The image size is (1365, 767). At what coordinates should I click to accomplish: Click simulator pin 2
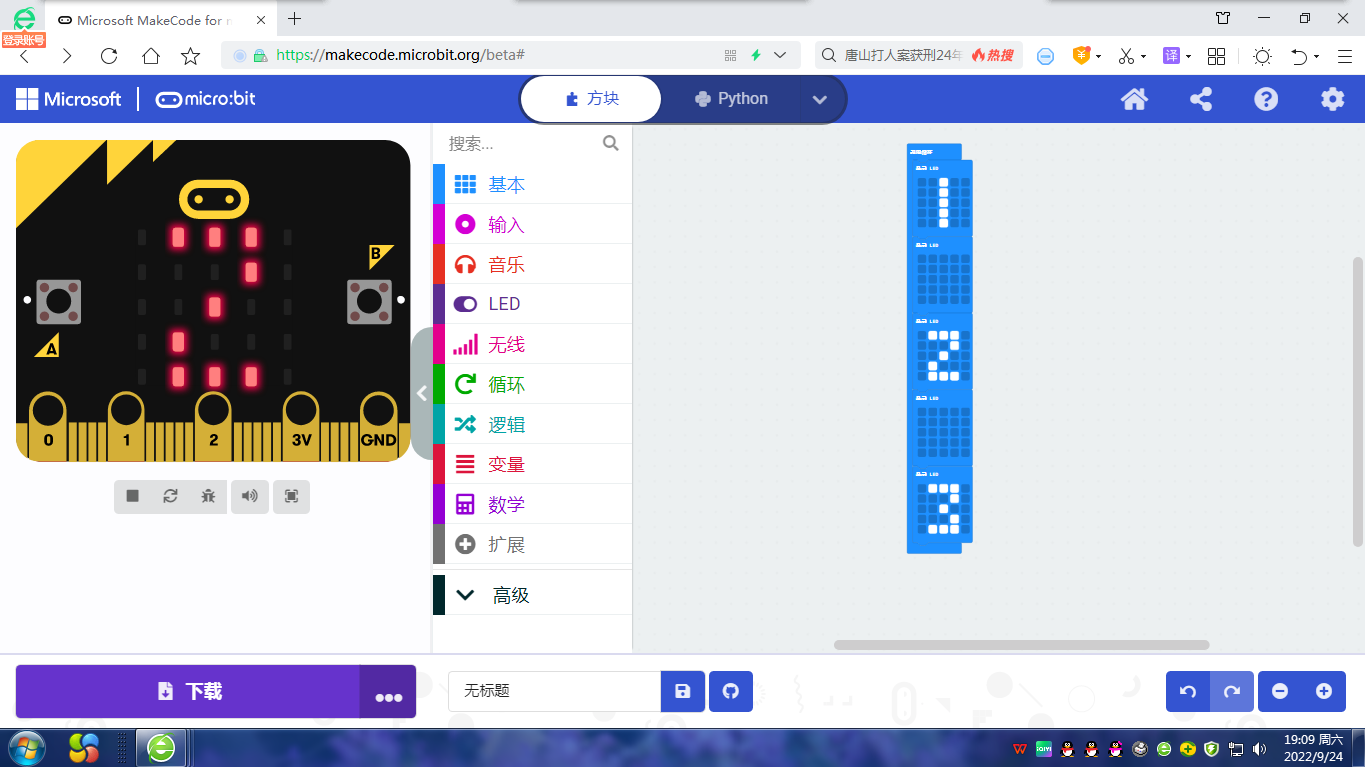[213, 425]
